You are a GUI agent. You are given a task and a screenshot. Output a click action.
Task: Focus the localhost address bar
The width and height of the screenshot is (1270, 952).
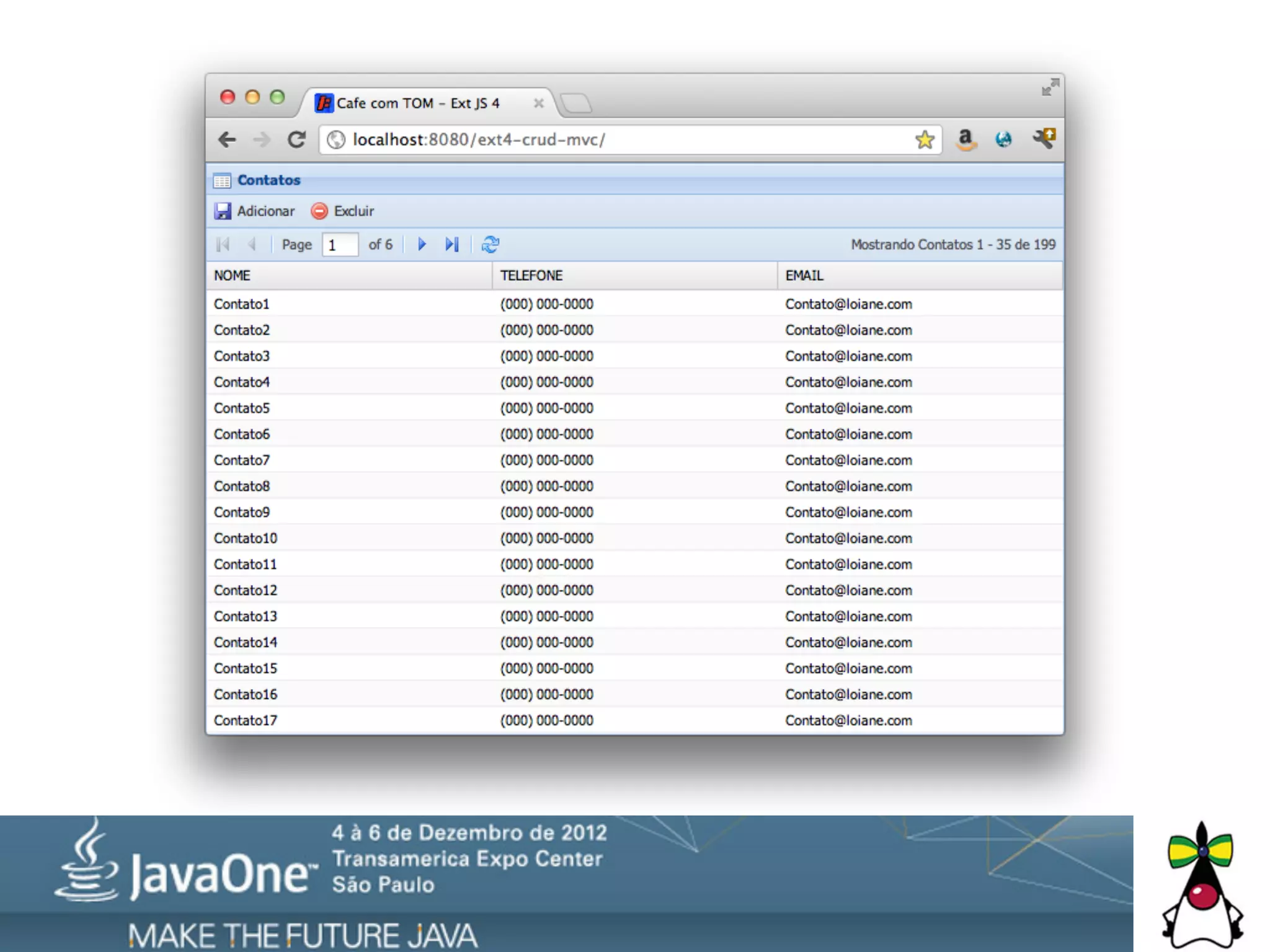point(620,139)
